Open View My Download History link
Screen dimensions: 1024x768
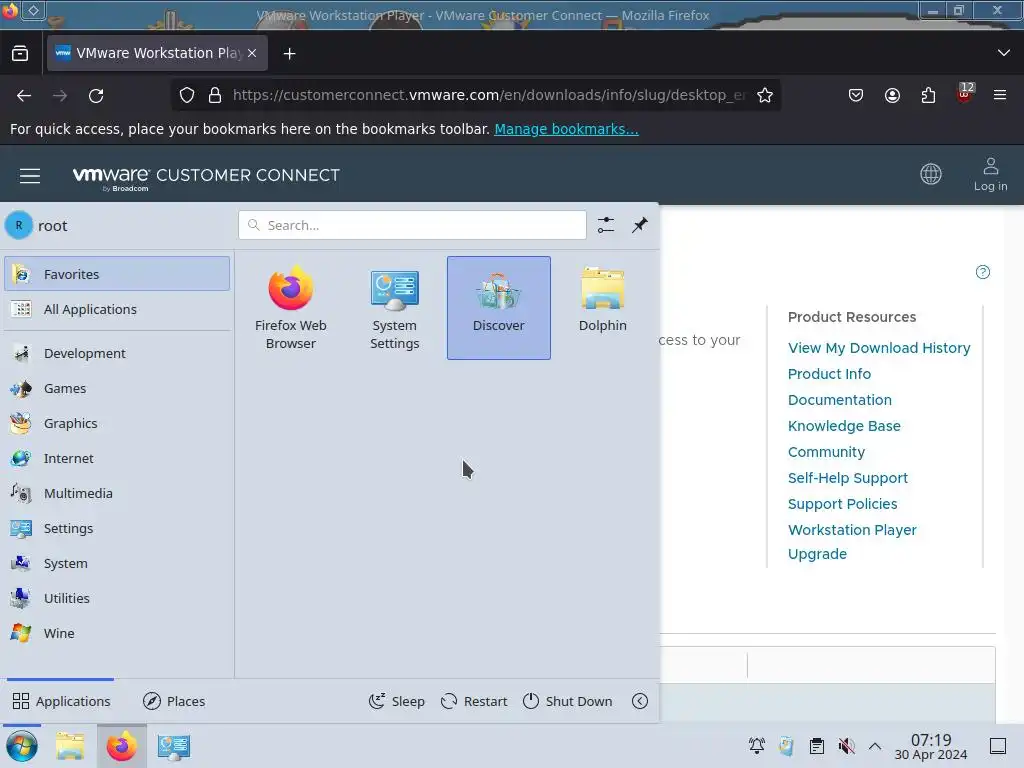(x=879, y=348)
